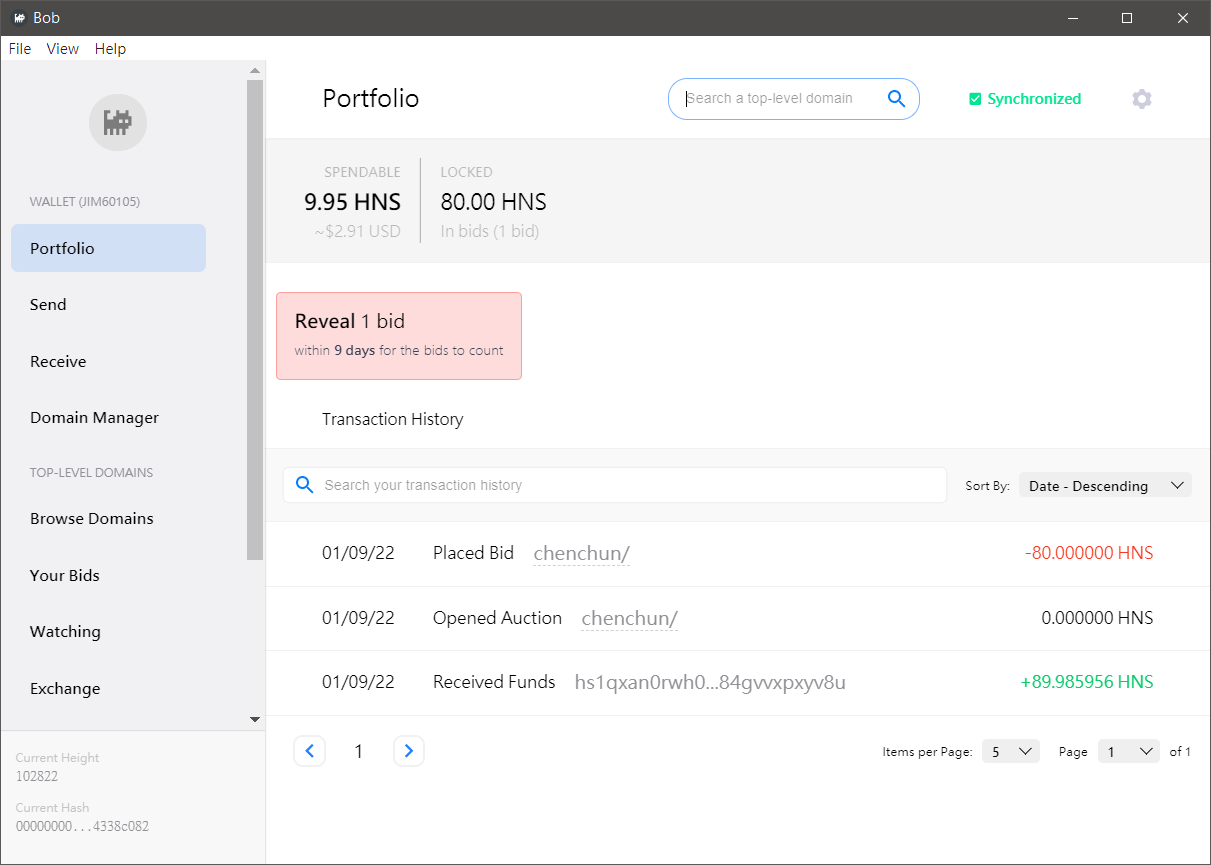This screenshot has height=865, width=1211.
Task: Click the sidebar scroll down arrow
Action: click(x=255, y=719)
